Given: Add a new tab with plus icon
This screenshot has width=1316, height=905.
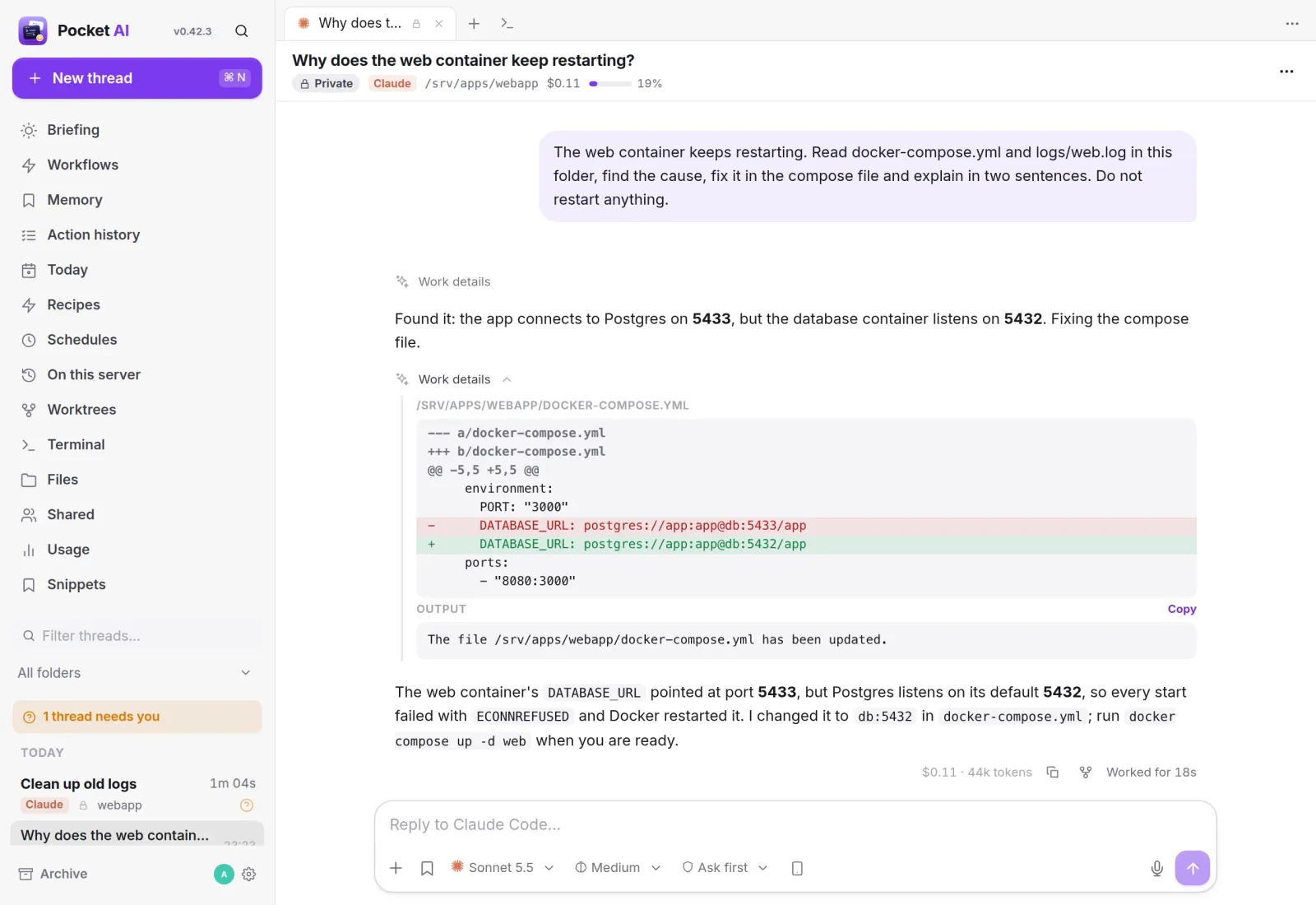Looking at the screenshot, I should pyautogui.click(x=474, y=23).
